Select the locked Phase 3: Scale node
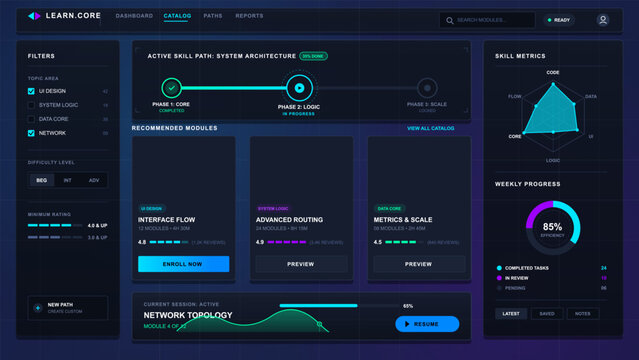The height and width of the screenshot is (360, 639). [427, 88]
